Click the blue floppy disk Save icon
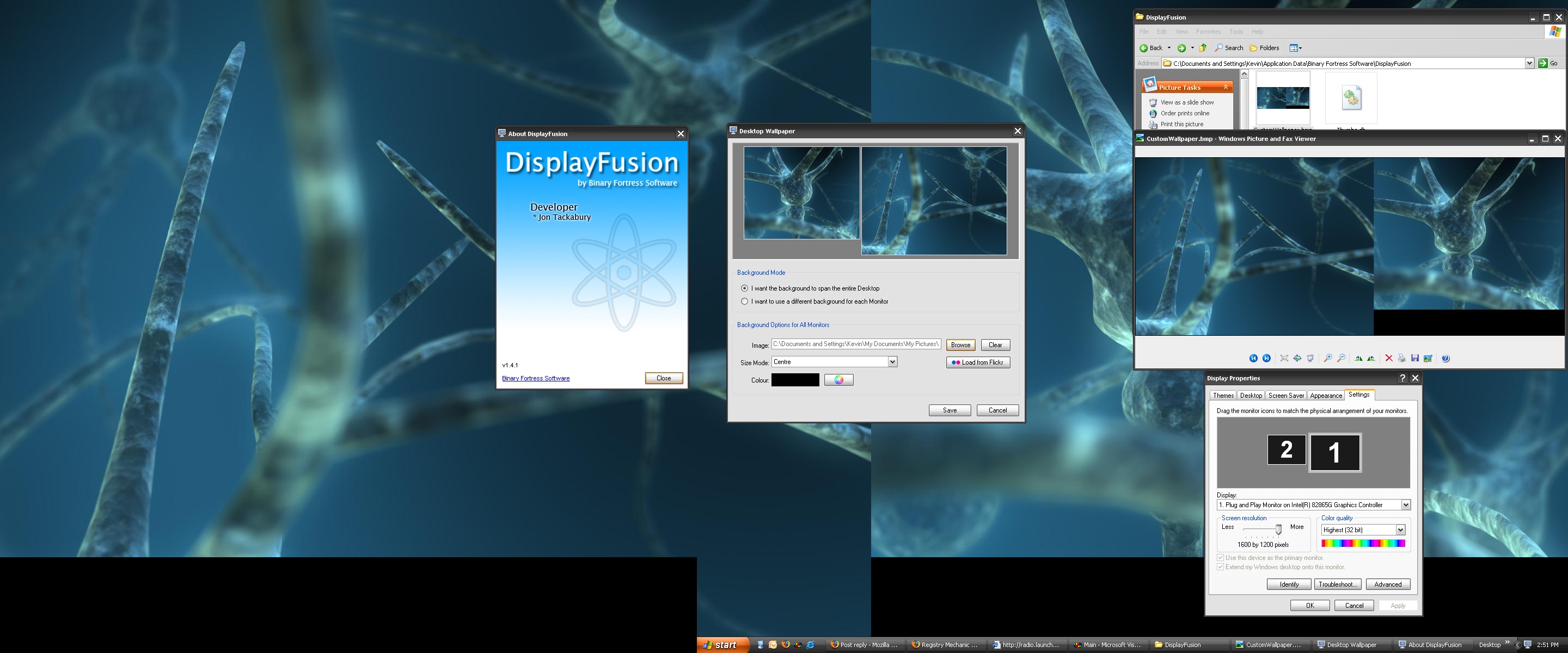 coord(1414,359)
